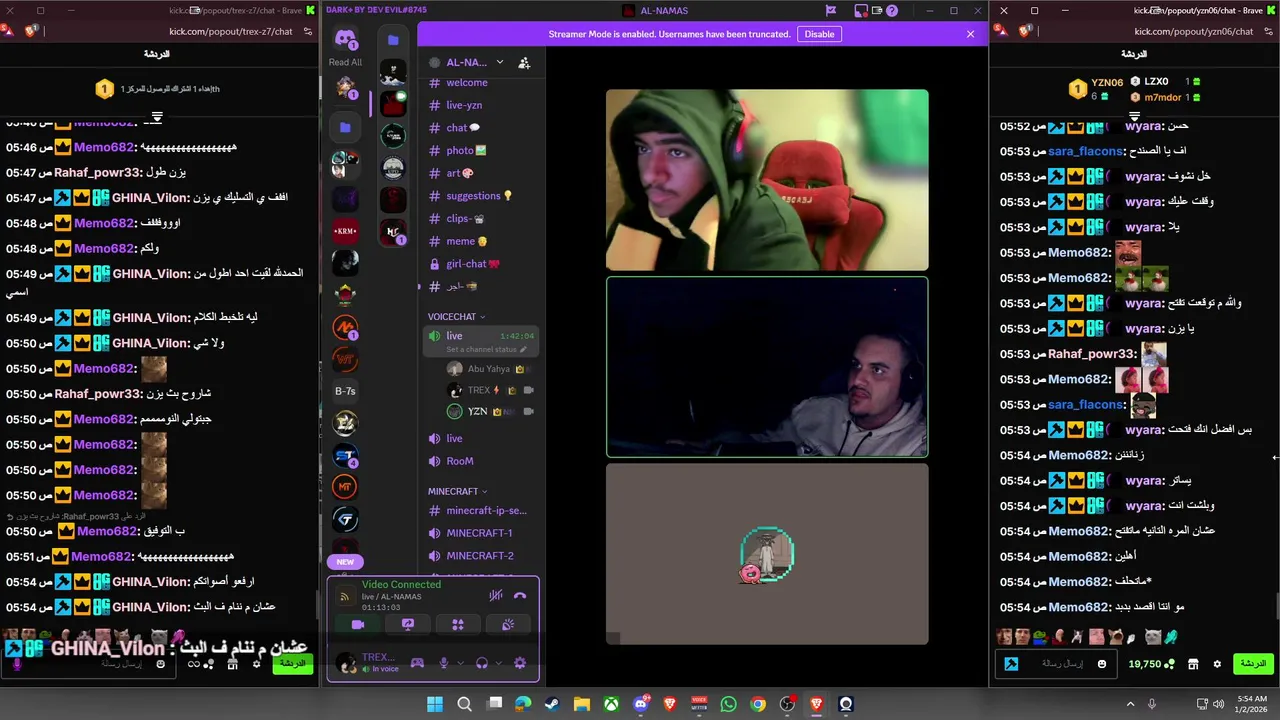Expand microphone input options arrow

(459, 663)
